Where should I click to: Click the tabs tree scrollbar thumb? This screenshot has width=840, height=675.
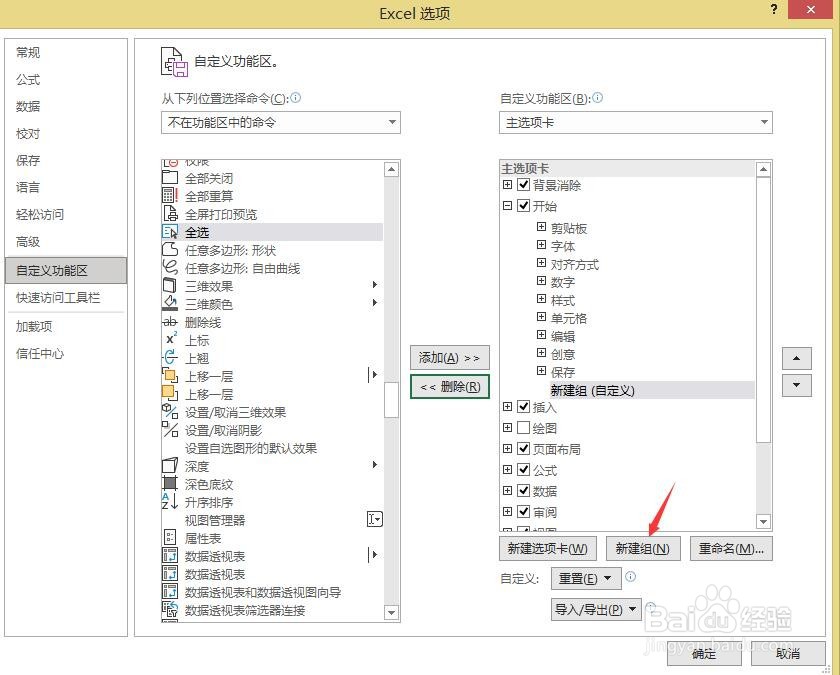click(763, 310)
